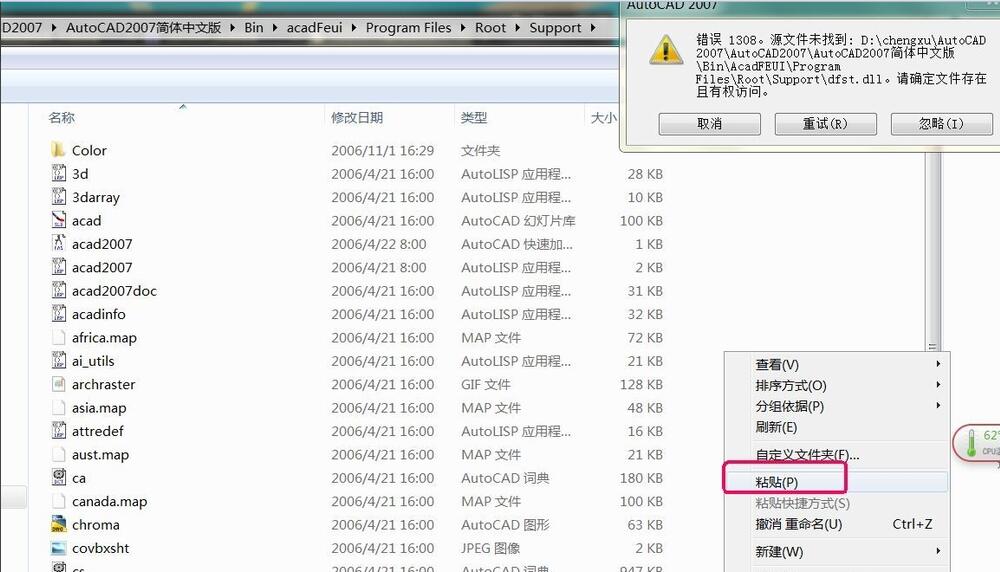Click the 3d AutoLISP file icon
The height and width of the screenshot is (572, 1000).
pos(59,173)
